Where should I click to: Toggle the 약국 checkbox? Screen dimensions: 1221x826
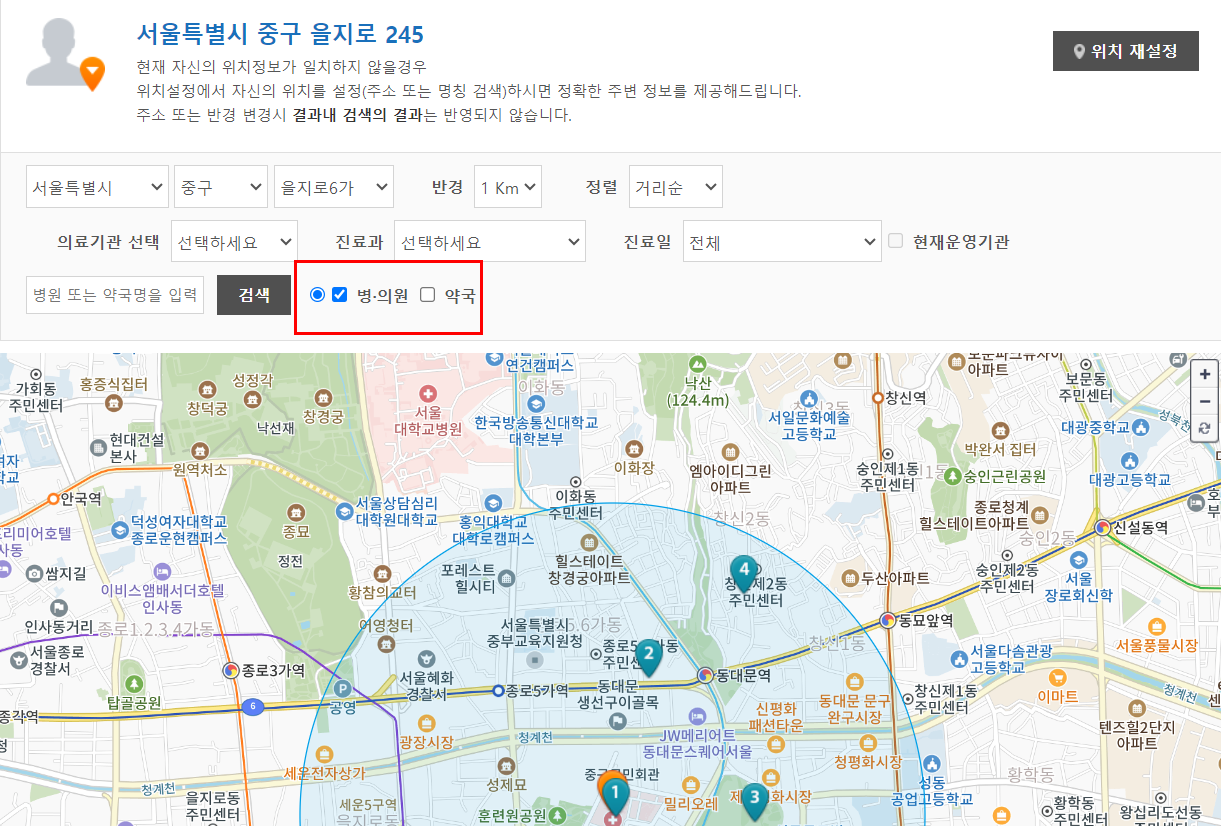(428, 295)
